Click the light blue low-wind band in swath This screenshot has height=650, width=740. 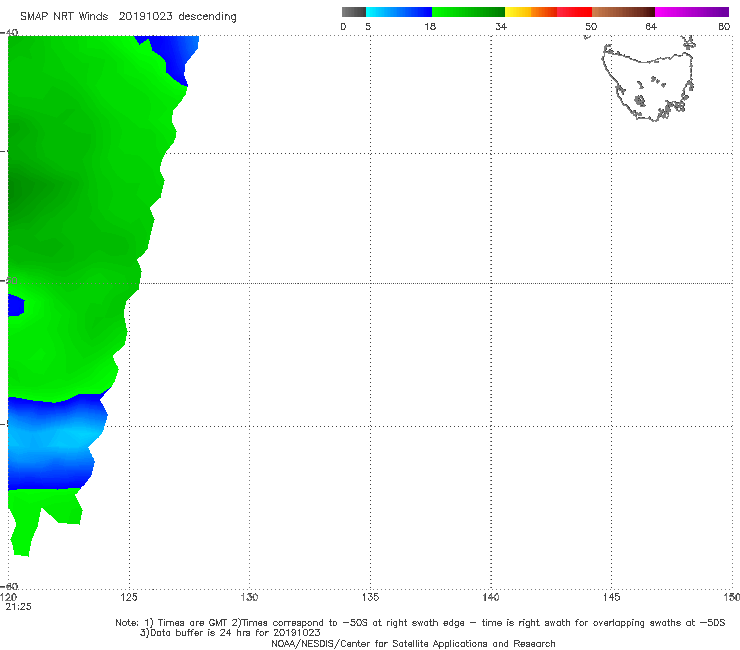(x=54, y=437)
